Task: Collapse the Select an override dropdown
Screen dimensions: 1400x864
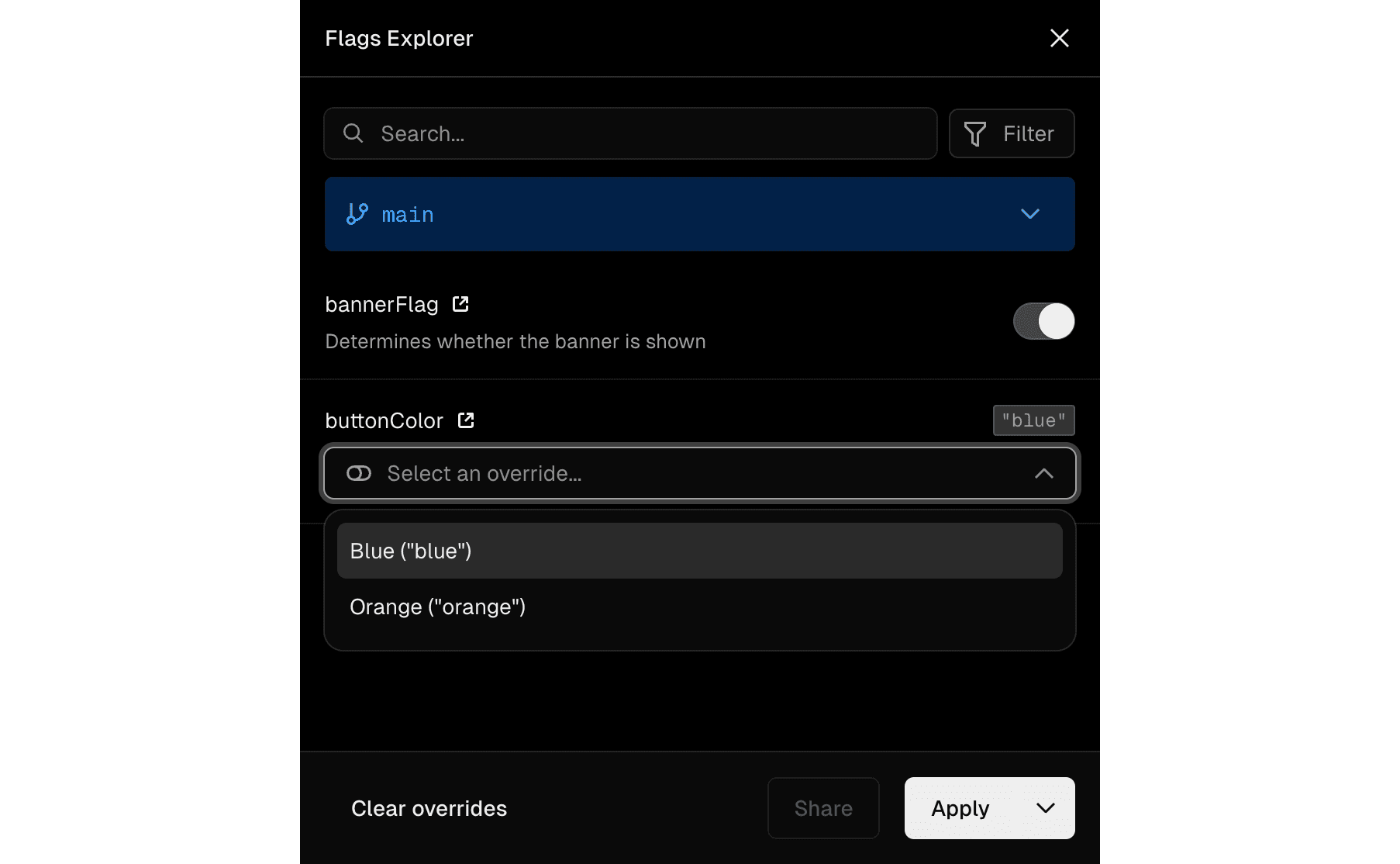Action: pyautogui.click(x=1043, y=473)
